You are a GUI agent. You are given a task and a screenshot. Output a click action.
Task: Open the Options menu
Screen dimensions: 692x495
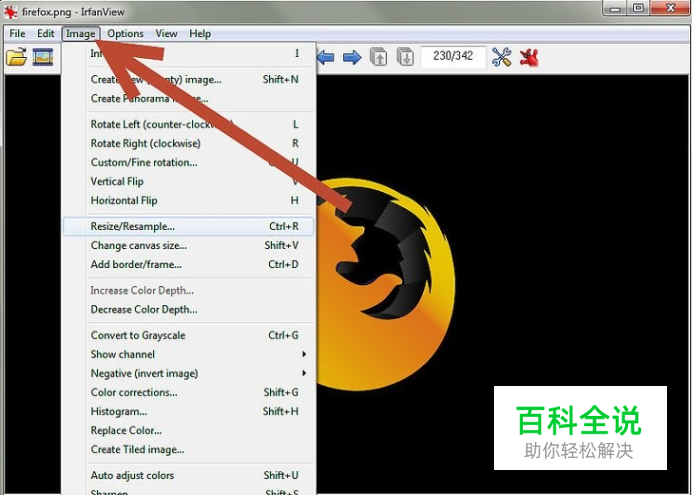click(x=125, y=34)
